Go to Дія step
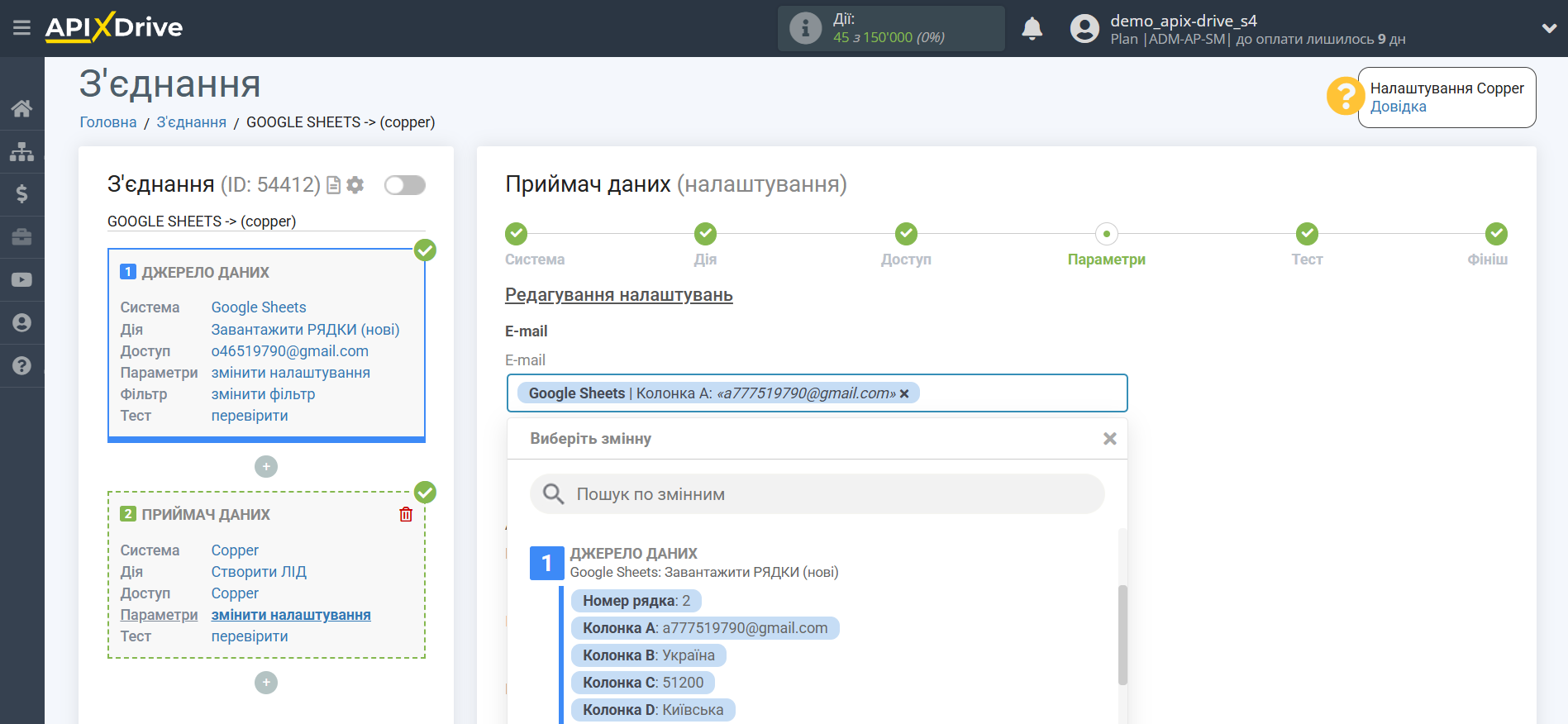1568x724 pixels. (705, 234)
